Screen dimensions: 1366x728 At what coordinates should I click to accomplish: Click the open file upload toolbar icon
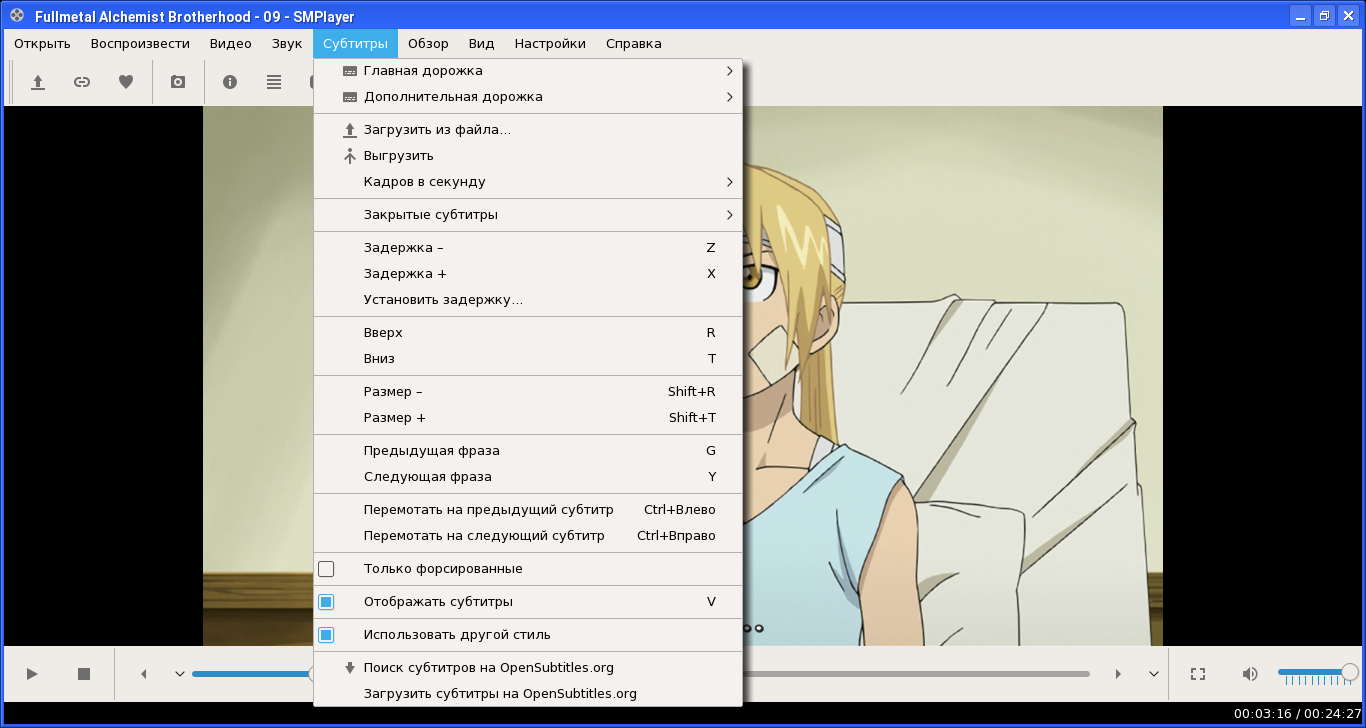click(38, 82)
